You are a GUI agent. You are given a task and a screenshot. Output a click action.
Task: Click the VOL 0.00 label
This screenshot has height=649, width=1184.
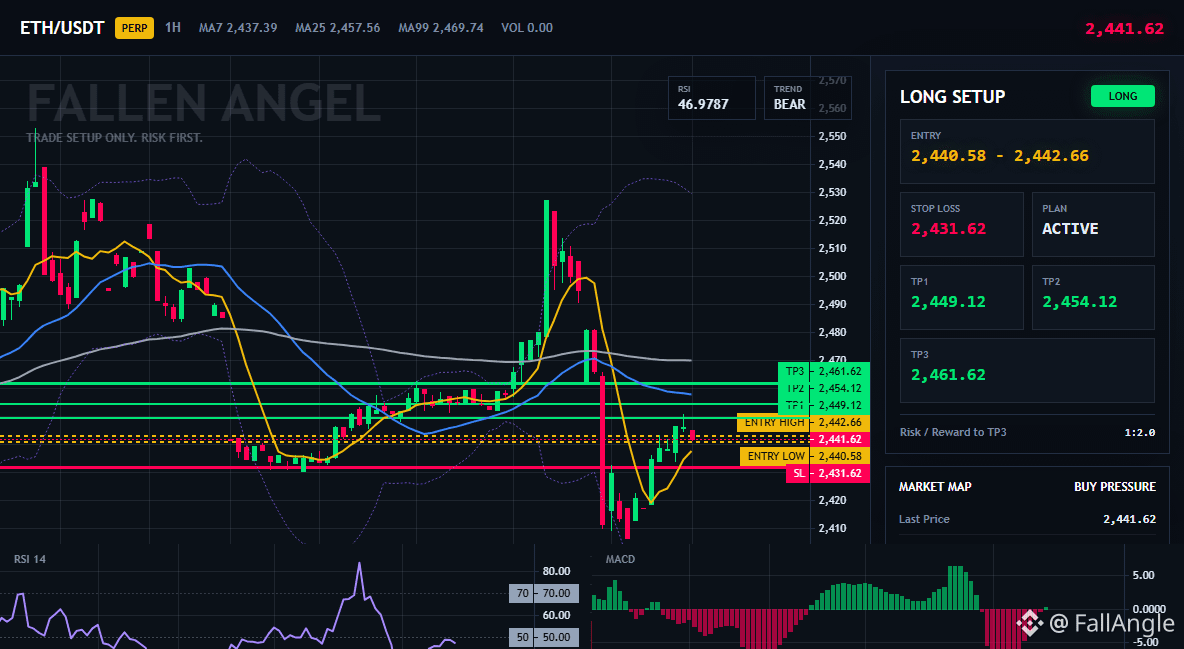pos(527,28)
